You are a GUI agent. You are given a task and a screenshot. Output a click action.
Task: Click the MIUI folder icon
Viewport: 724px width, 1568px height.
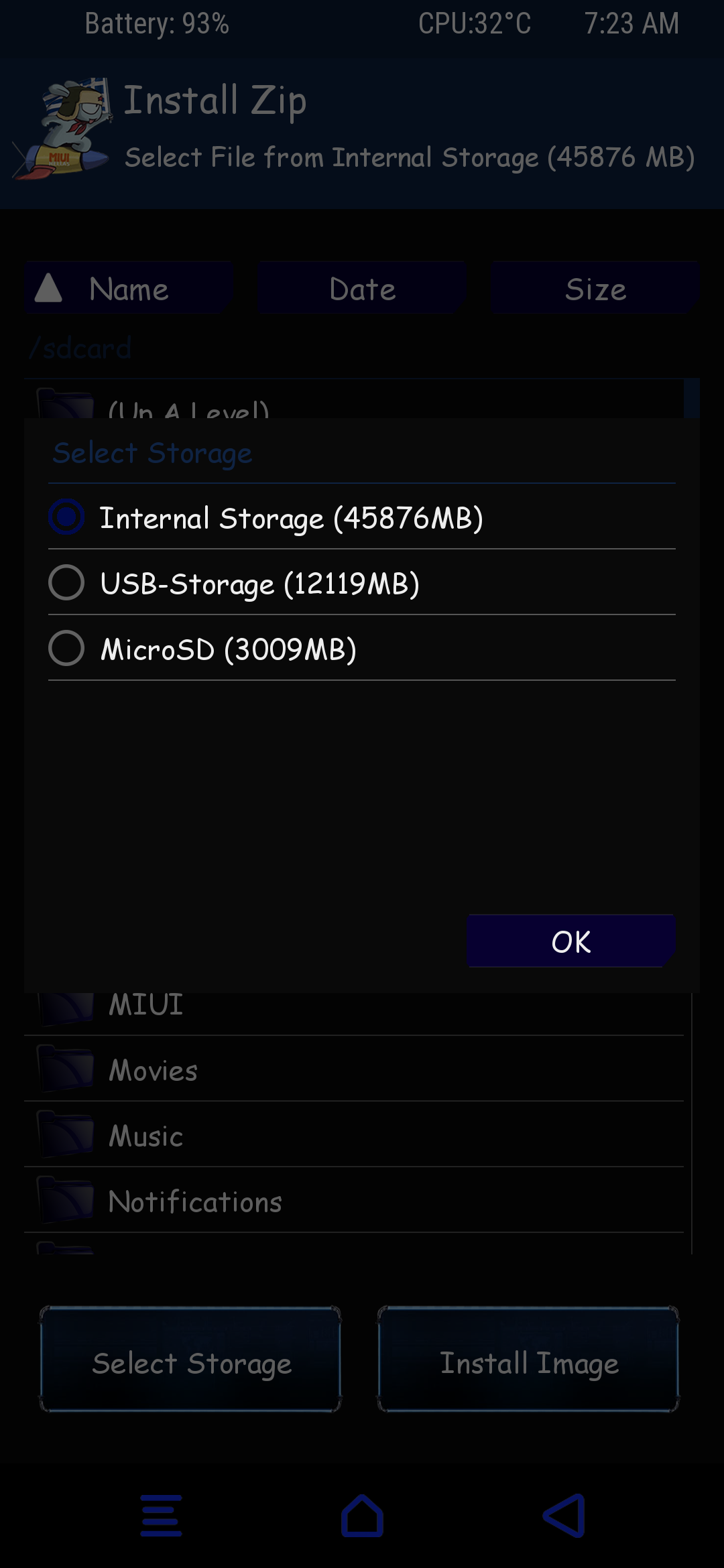pos(65,1007)
